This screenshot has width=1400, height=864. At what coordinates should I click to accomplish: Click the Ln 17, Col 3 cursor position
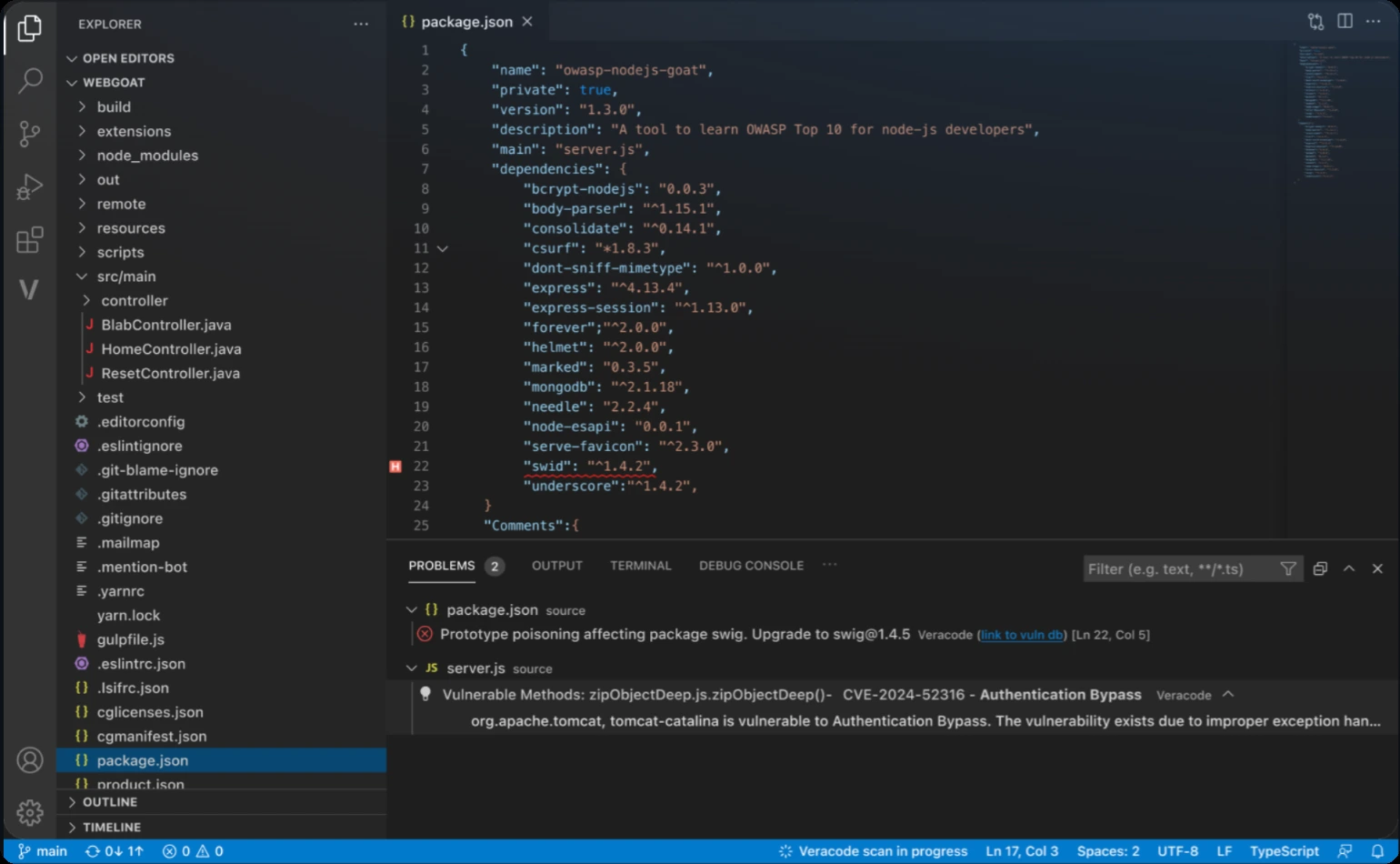(1022, 851)
